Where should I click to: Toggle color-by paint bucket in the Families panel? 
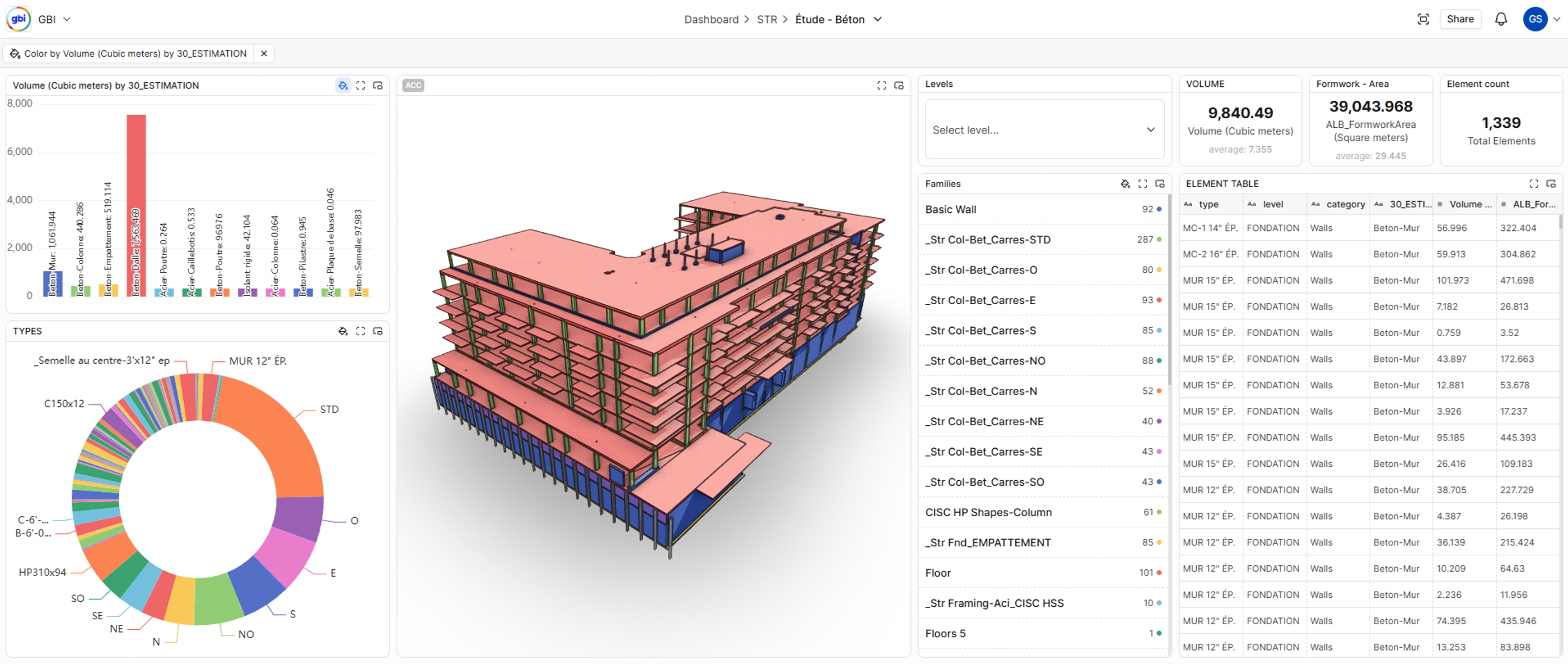(x=1125, y=183)
